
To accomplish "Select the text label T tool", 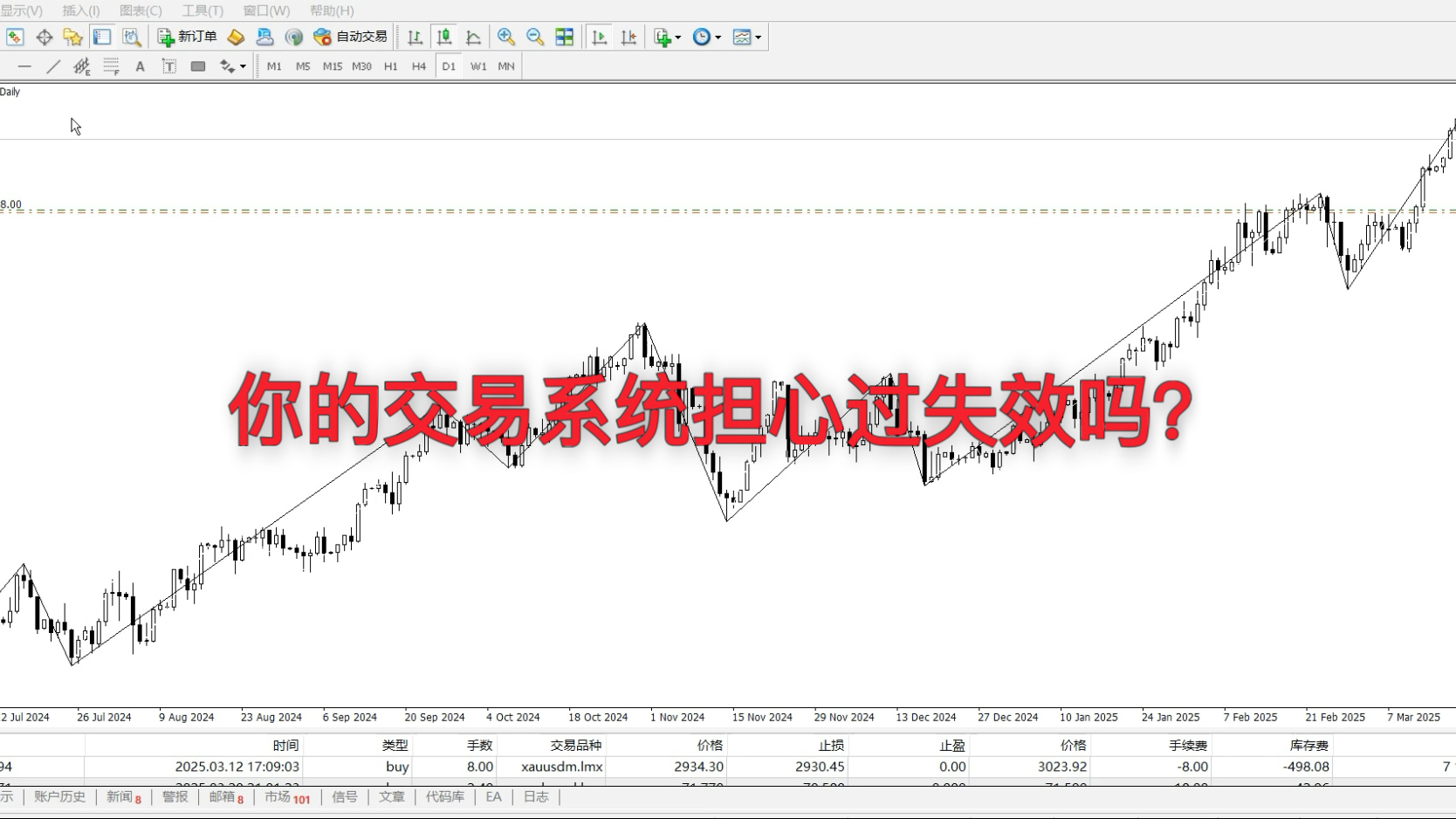I will 169,66.
